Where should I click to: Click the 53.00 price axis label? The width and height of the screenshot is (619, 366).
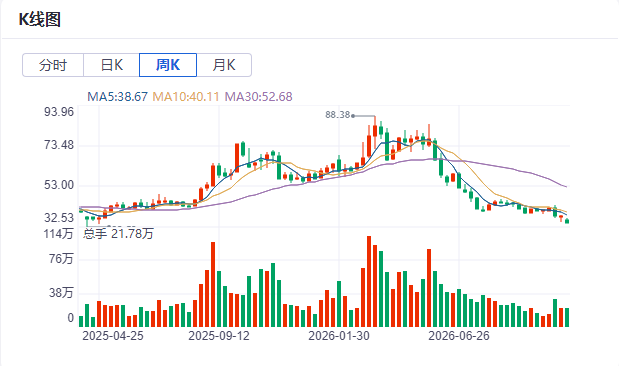[59, 185]
